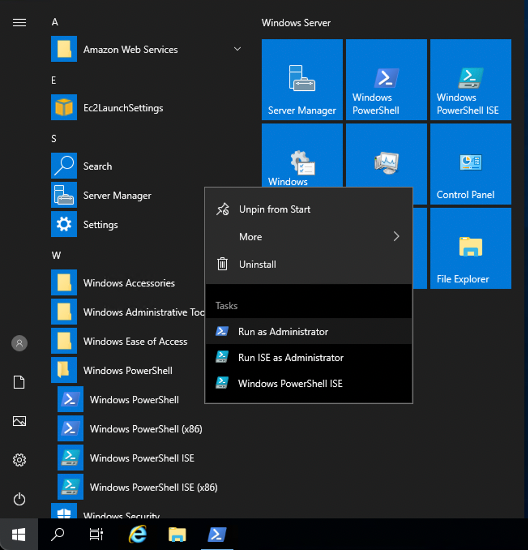Choose Uninstall in context menu
Image resolution: width=528 pixels, height=550 pixels.
308,264
